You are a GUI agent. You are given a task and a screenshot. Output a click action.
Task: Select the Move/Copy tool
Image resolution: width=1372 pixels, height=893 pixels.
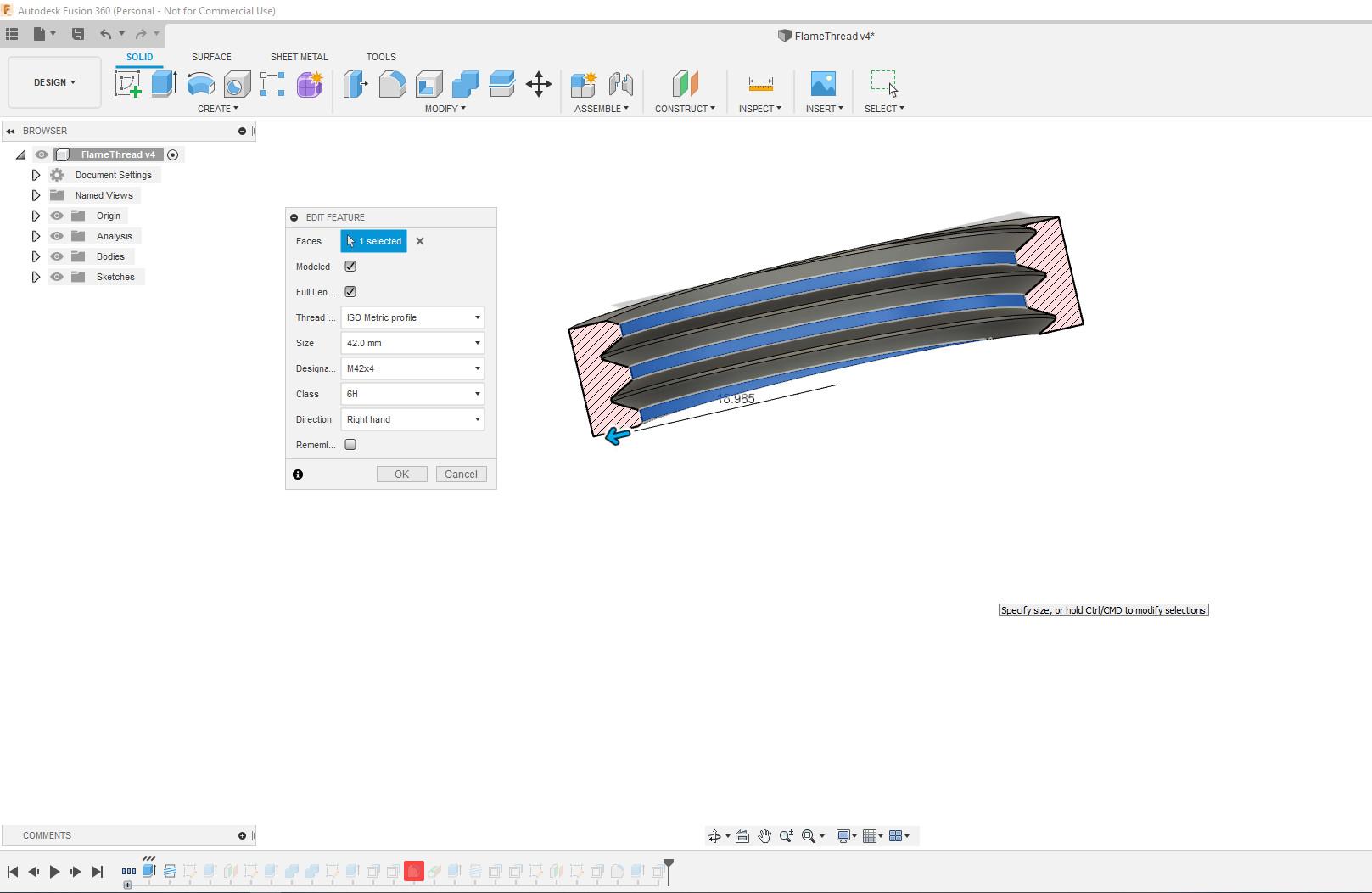539,84
